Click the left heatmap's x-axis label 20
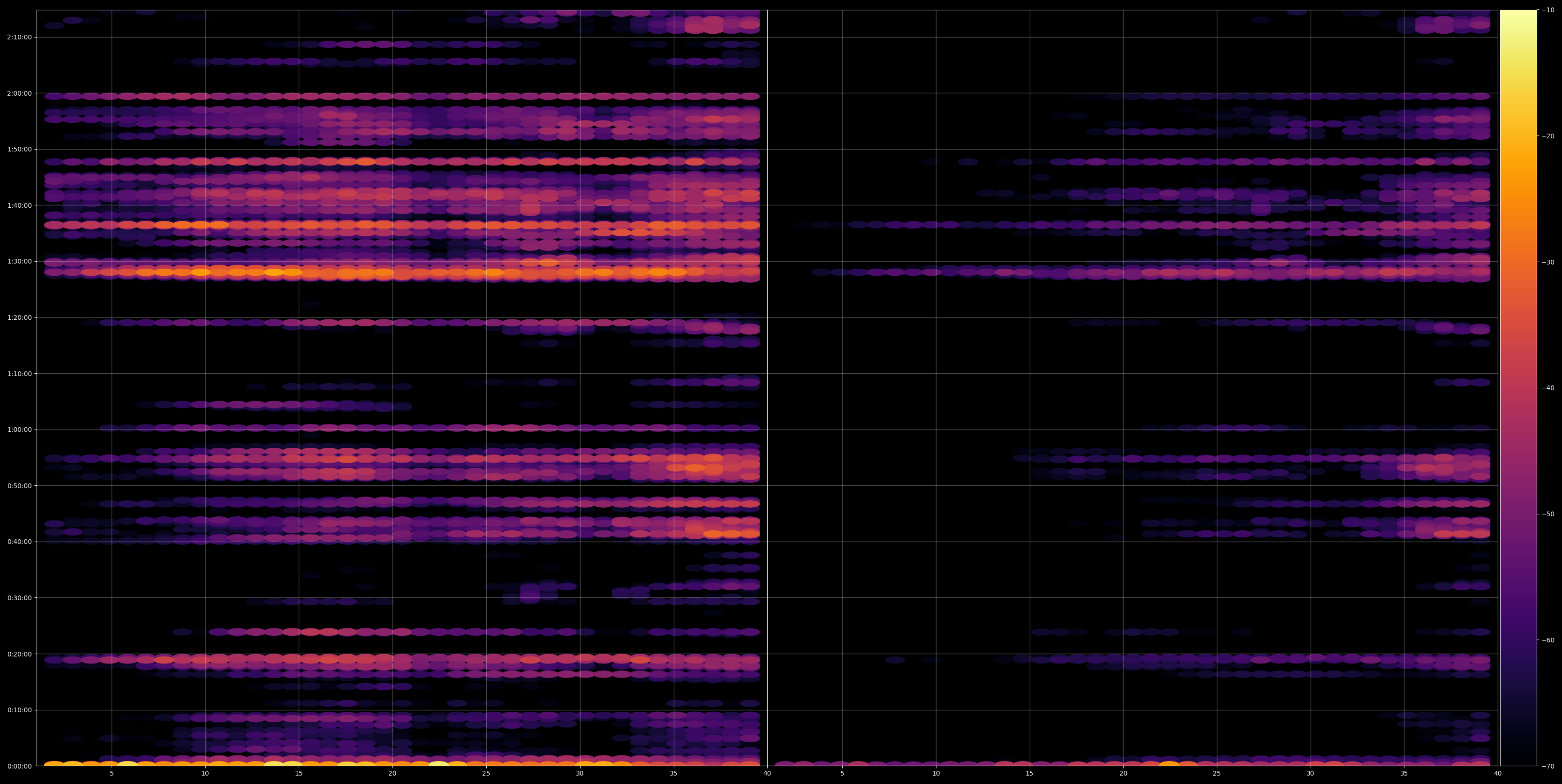Viewport: 1562px width, 784px height. click(392, 774)
